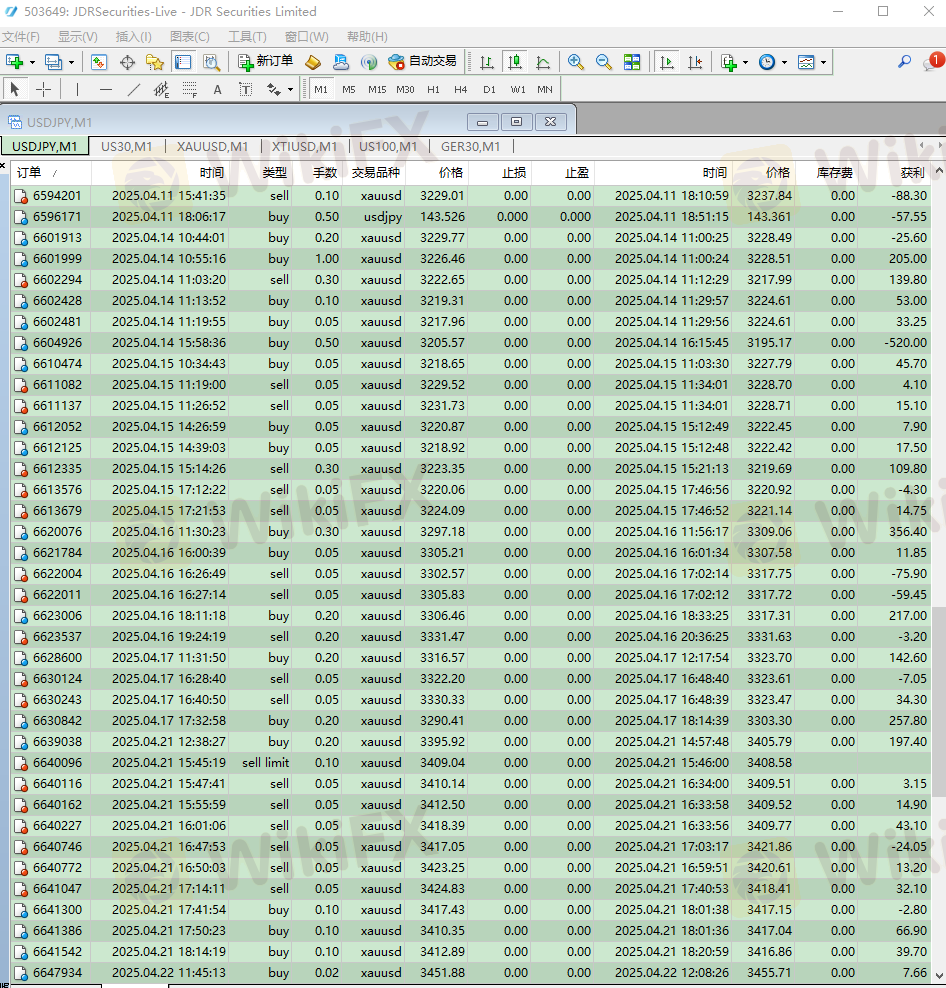Zoom in on the chart with magnifier plus

(575, 62)
